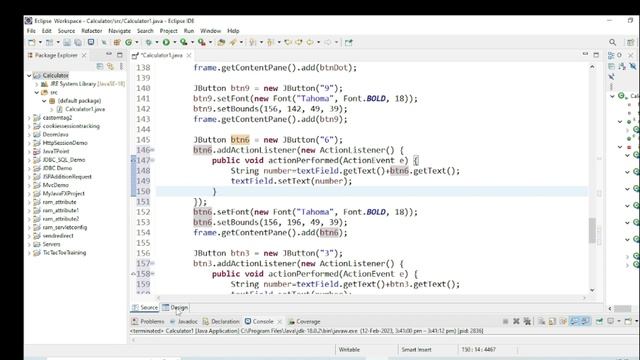Screen dimensions: 640x360
Task: Open the File menu
Action: [31, 31]
